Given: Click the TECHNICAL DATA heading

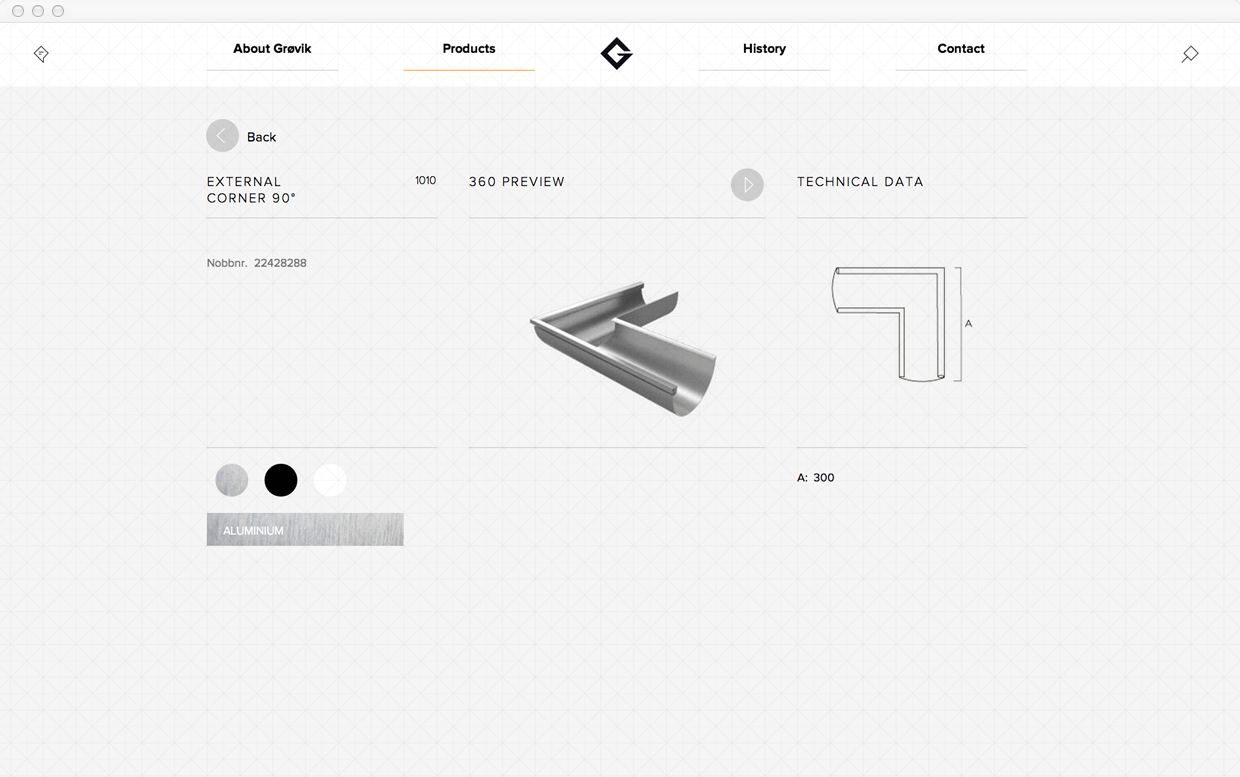Looking at the screenshot, I should click(860, 182).
